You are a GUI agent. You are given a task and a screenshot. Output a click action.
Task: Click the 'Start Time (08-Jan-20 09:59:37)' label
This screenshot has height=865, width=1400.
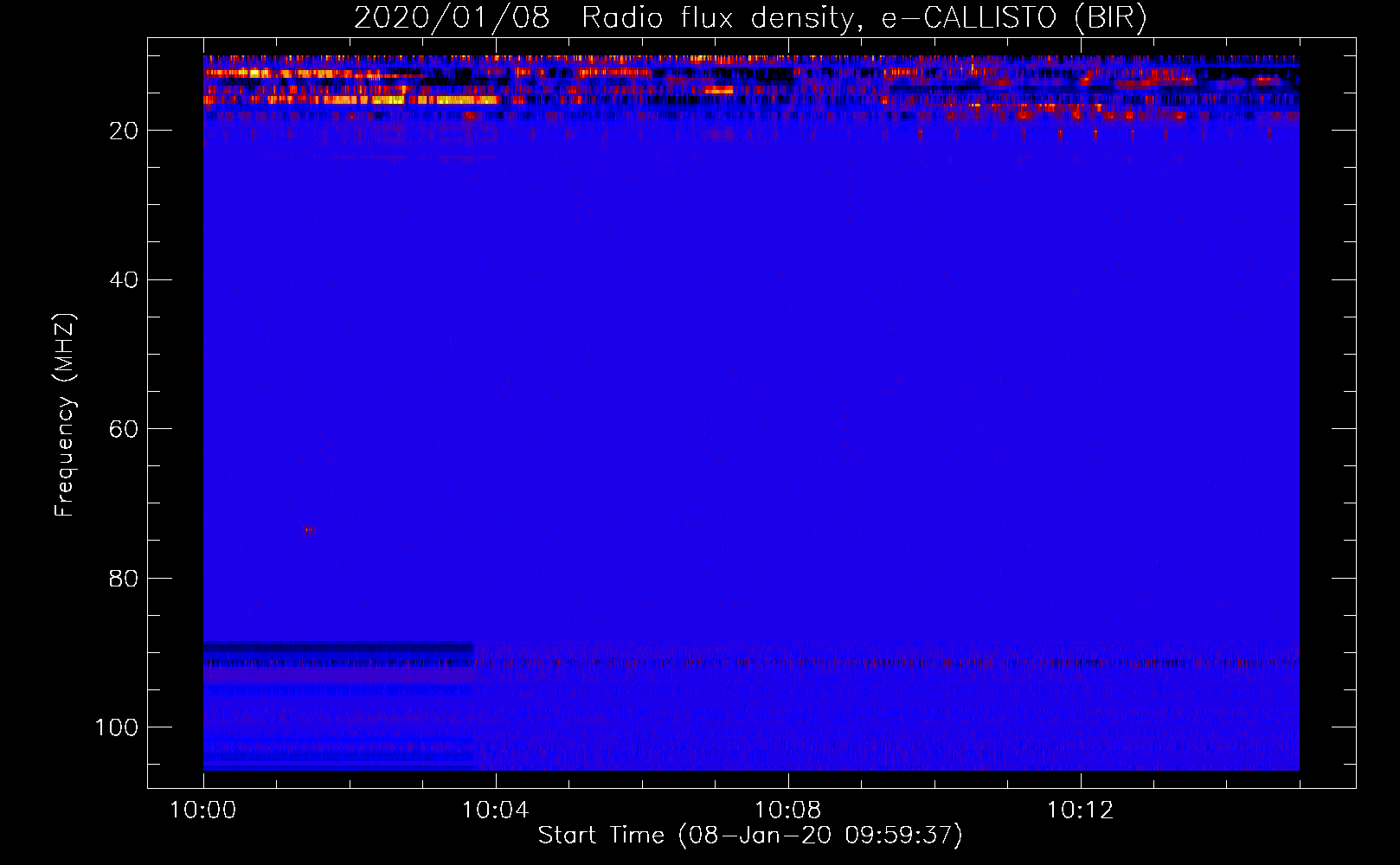pyautogui.click(x=750, y=836)
